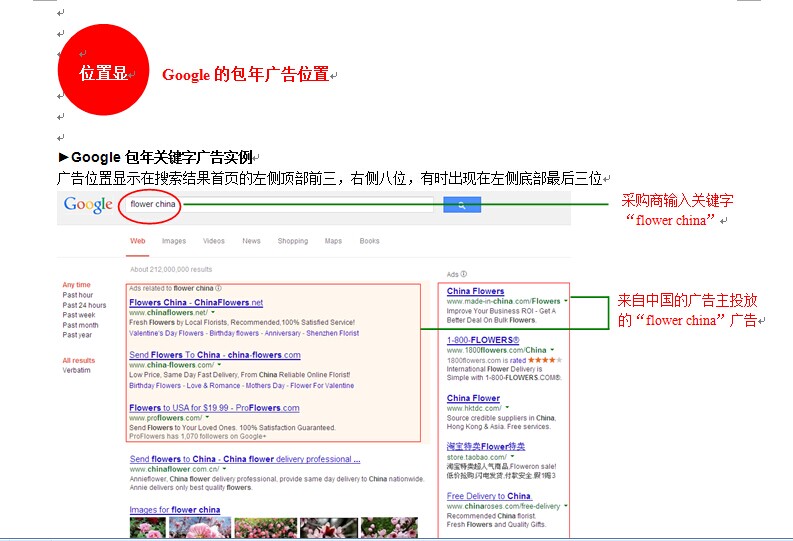Image resolution: width=793 pixels, height=541 pixels.
Task: Click the blue Google search button
Action: [462, 205]
